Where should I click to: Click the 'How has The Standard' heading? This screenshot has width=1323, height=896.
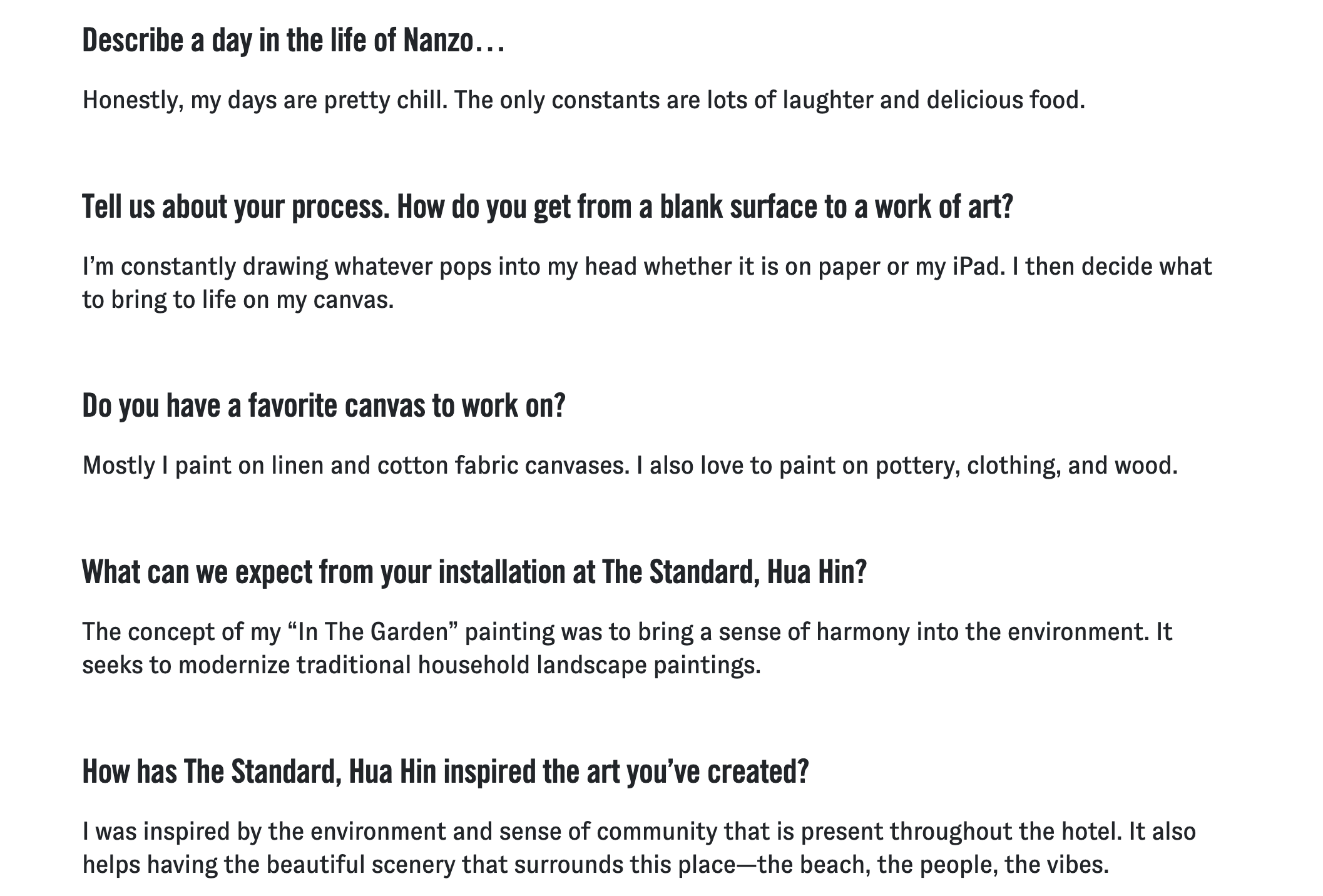click(x=446, y=771)
